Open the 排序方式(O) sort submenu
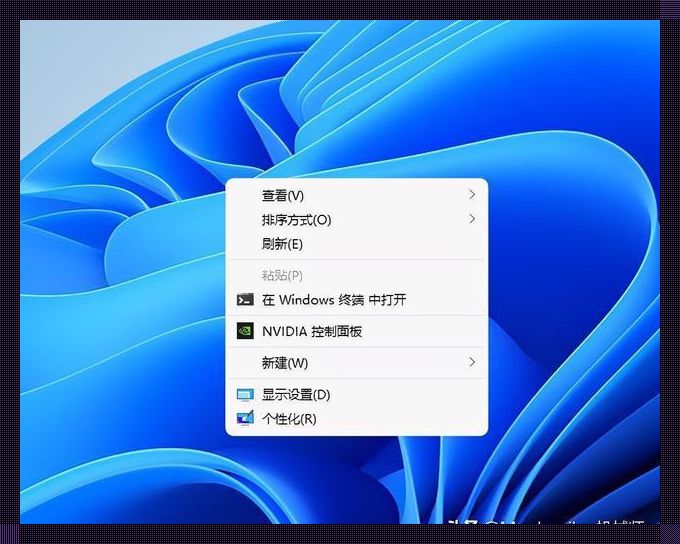 [356, 220]
